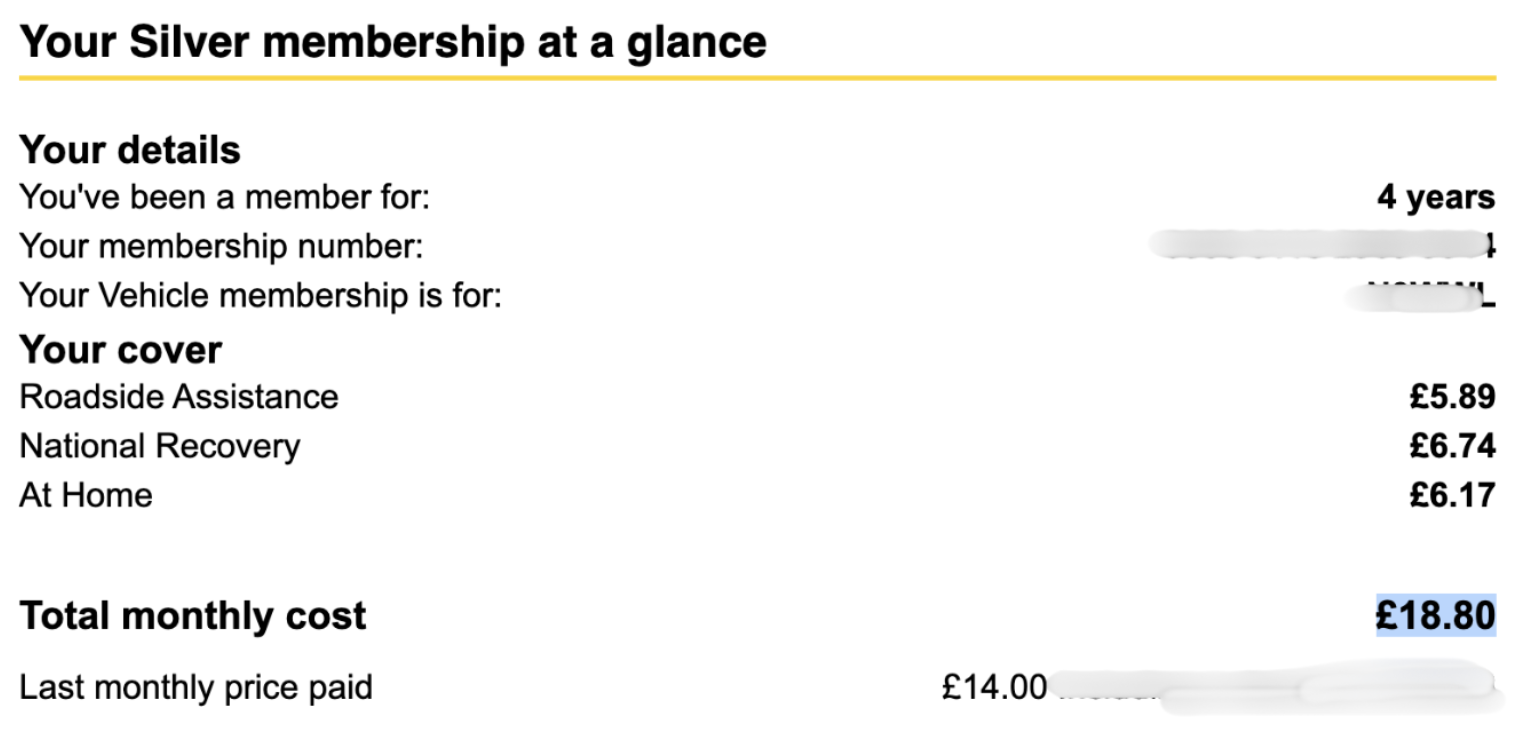Click the Silver membership at a glance heading
The height and width of the screenshot is (744, 1528).
393,41
